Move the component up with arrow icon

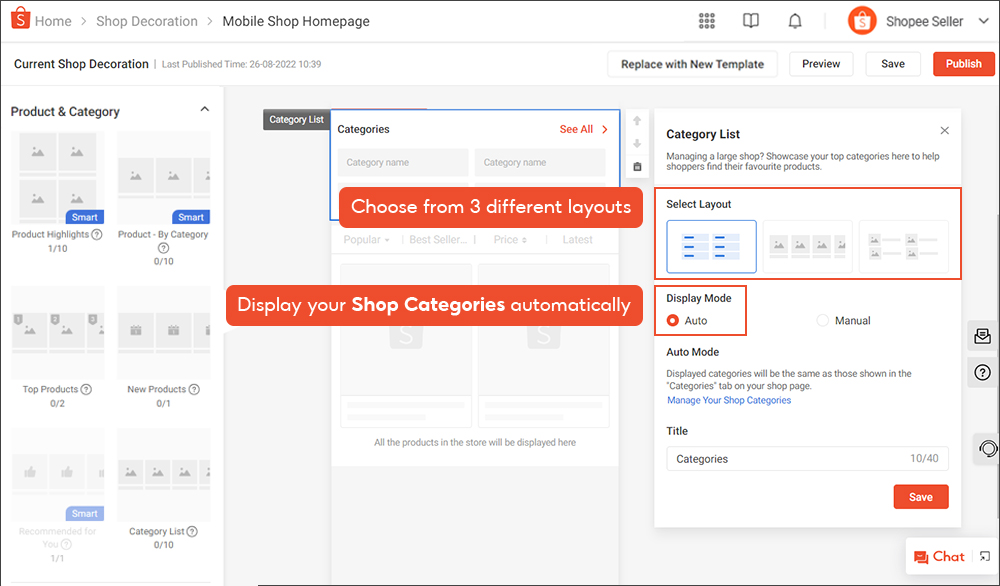pos(637,121)
